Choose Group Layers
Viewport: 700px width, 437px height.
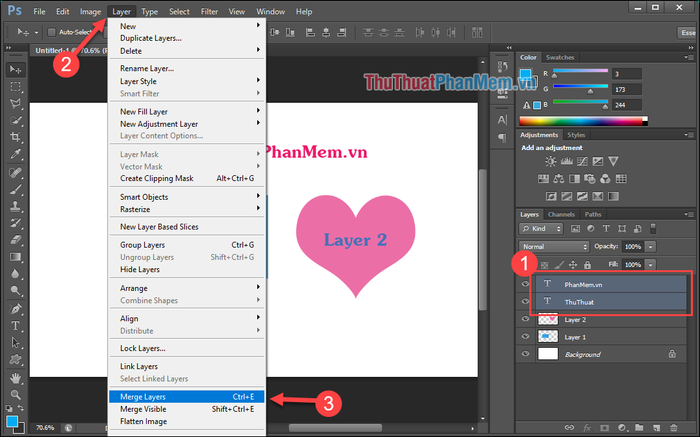(187, 245)
